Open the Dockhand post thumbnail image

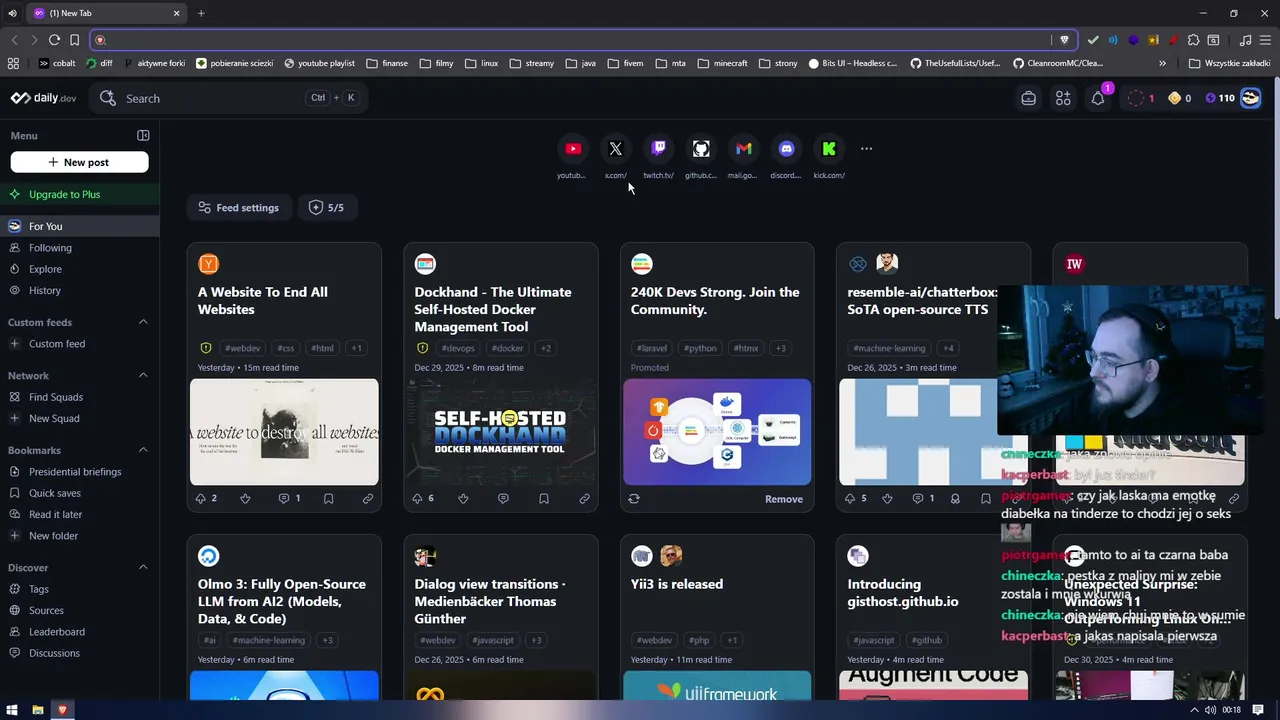pyautogui.click(x=500, y=432)
